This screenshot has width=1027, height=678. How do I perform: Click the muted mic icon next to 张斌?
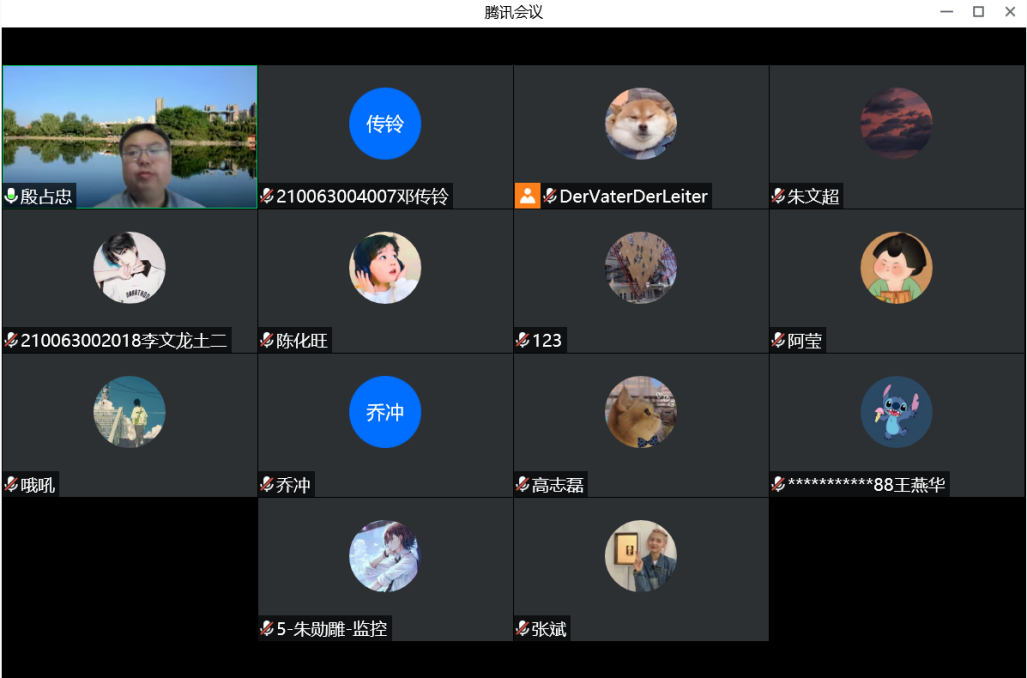tap(522, 629)
